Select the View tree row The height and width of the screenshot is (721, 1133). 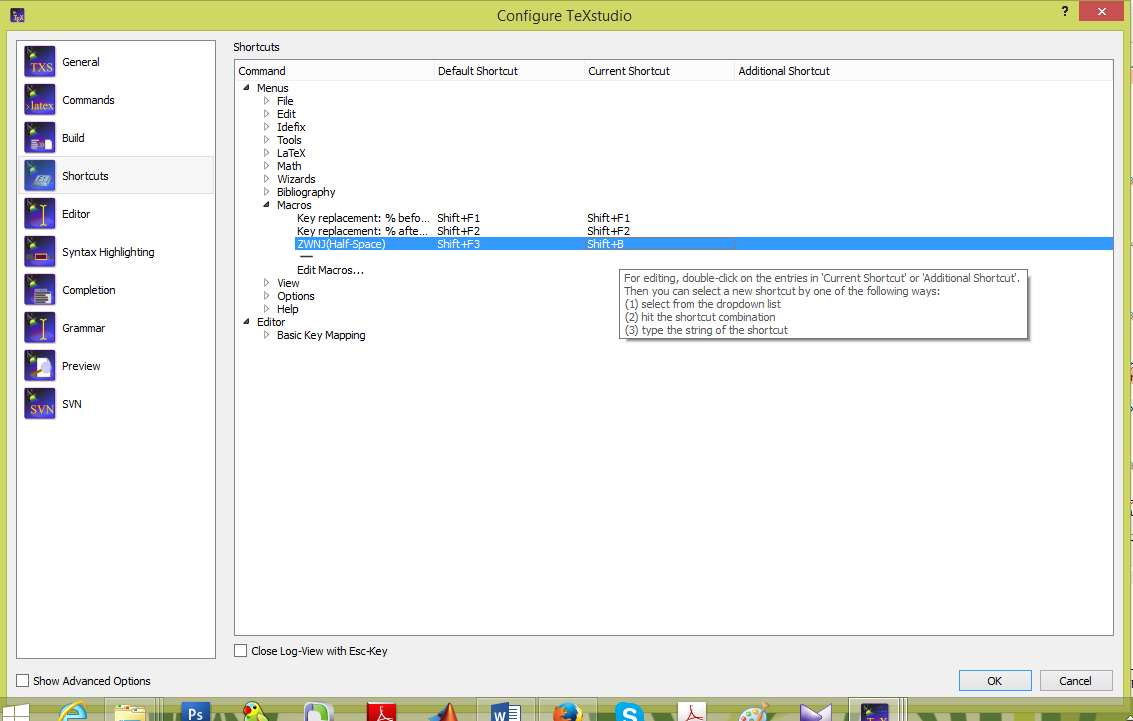coord(288,283)
